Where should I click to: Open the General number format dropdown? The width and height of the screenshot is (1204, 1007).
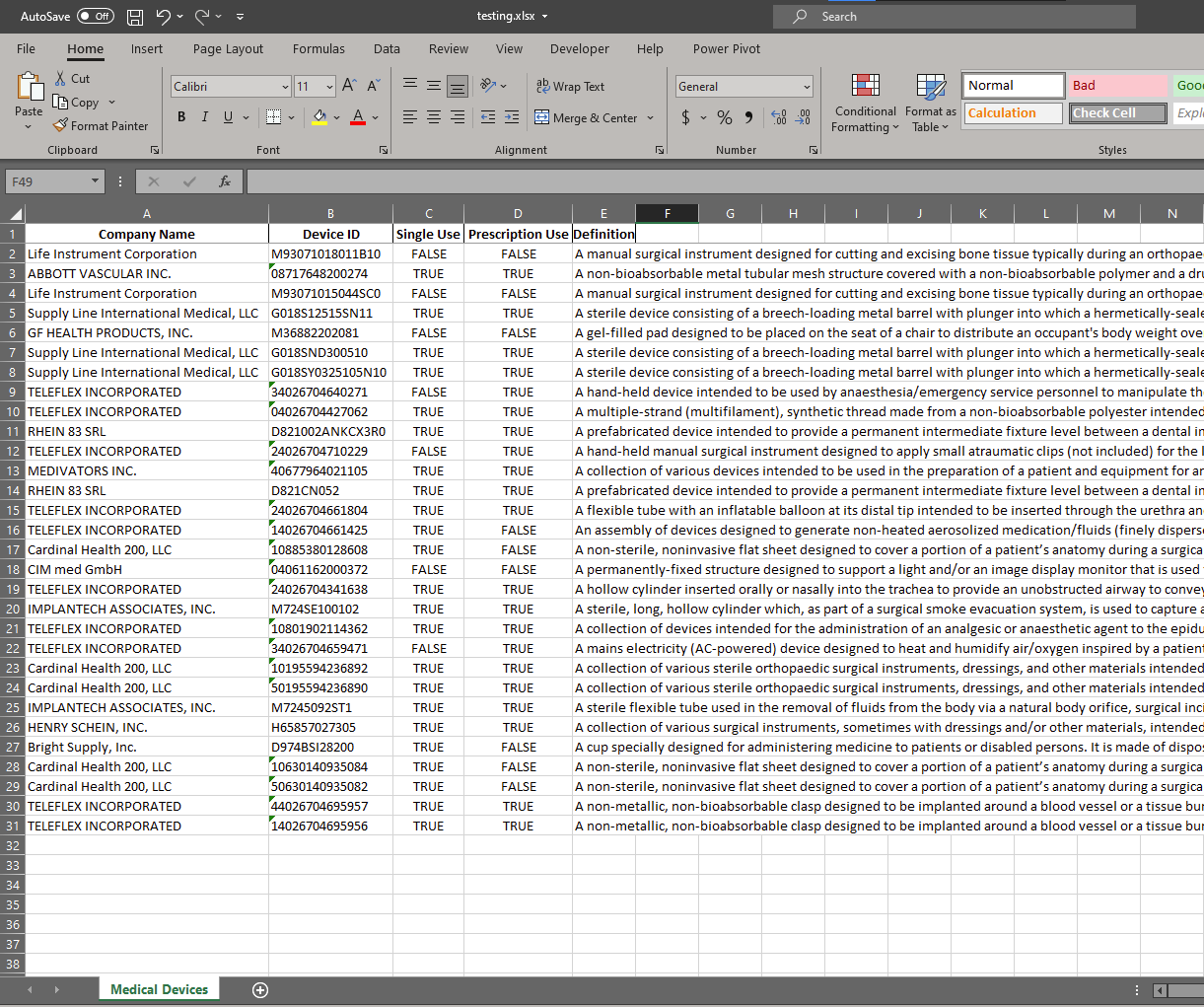pos(807,87)
